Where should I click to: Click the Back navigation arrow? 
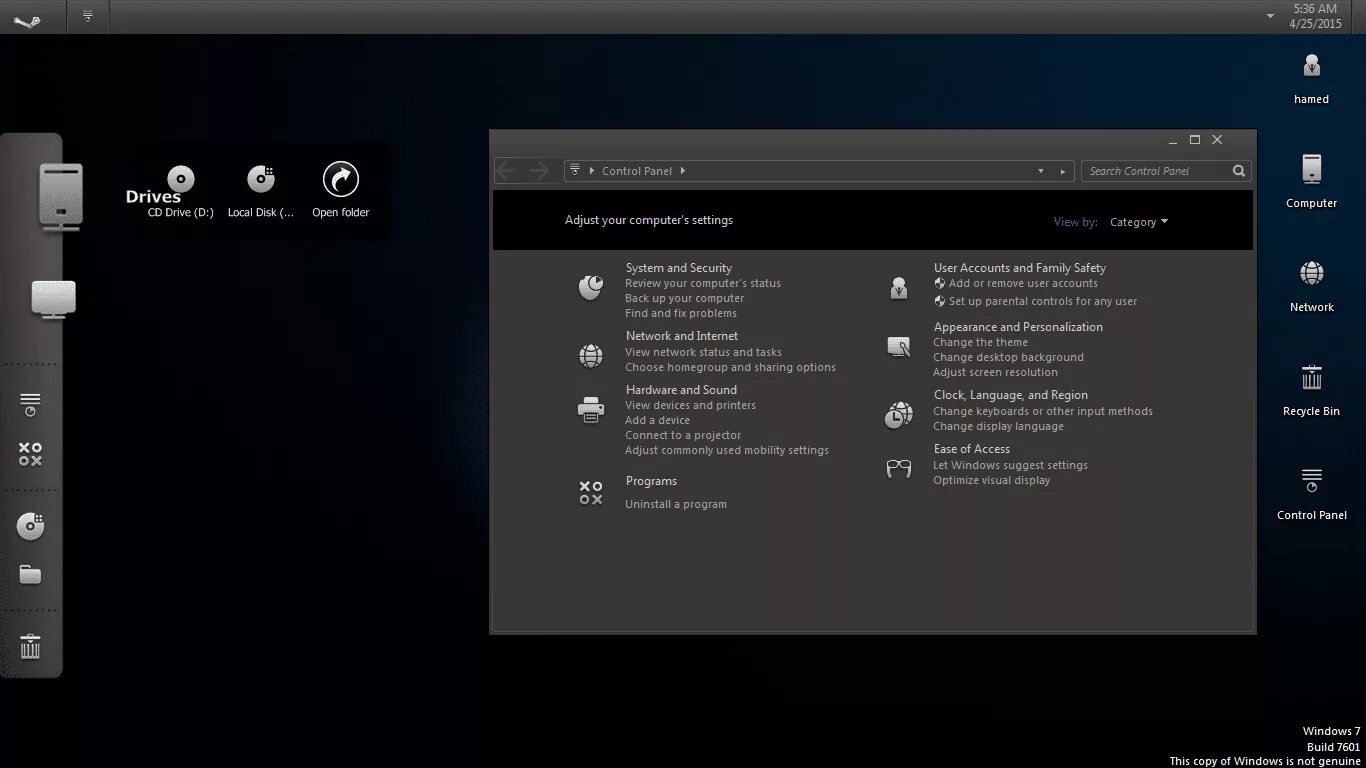(507, 171)
